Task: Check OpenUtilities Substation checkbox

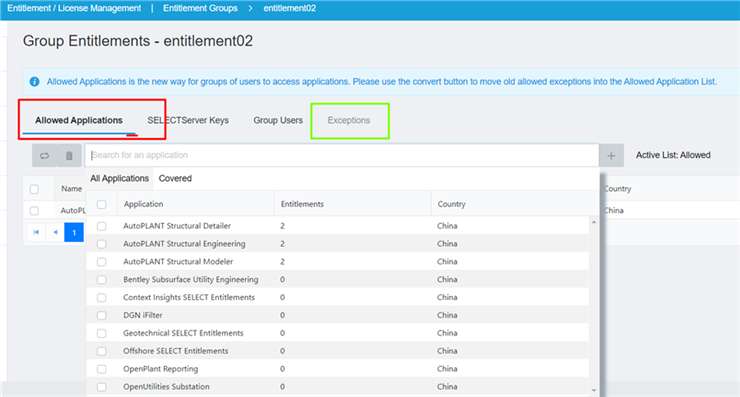Action: point(101,387)
